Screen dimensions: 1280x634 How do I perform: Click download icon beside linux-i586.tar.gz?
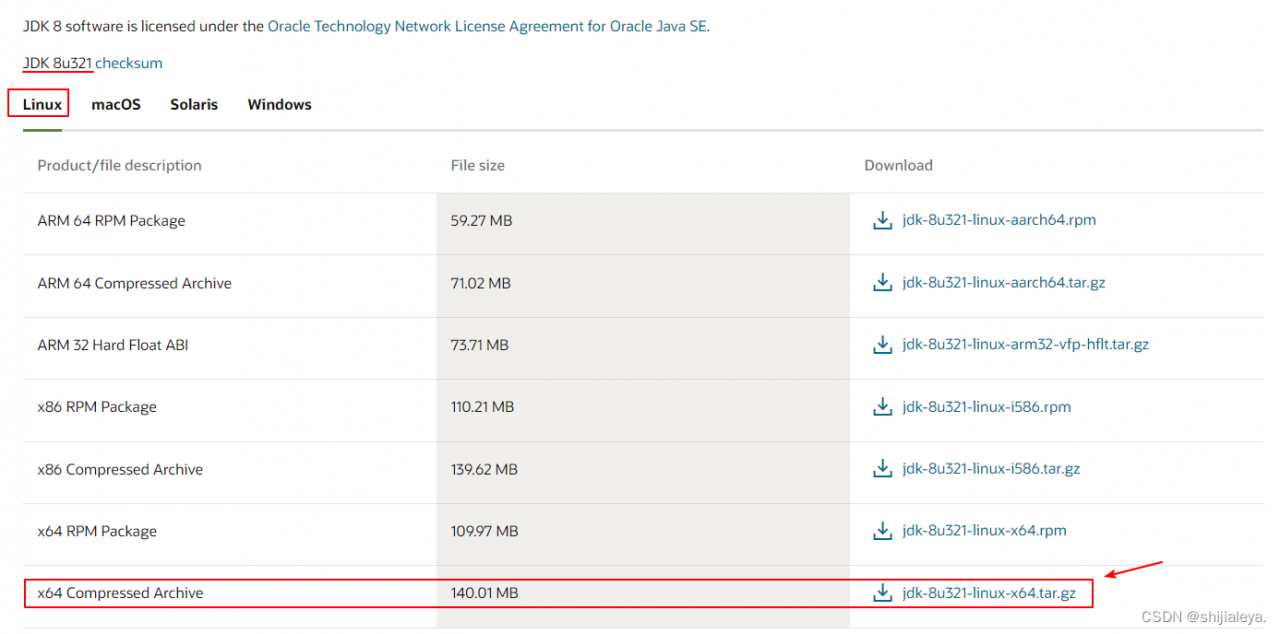(882, 469)
